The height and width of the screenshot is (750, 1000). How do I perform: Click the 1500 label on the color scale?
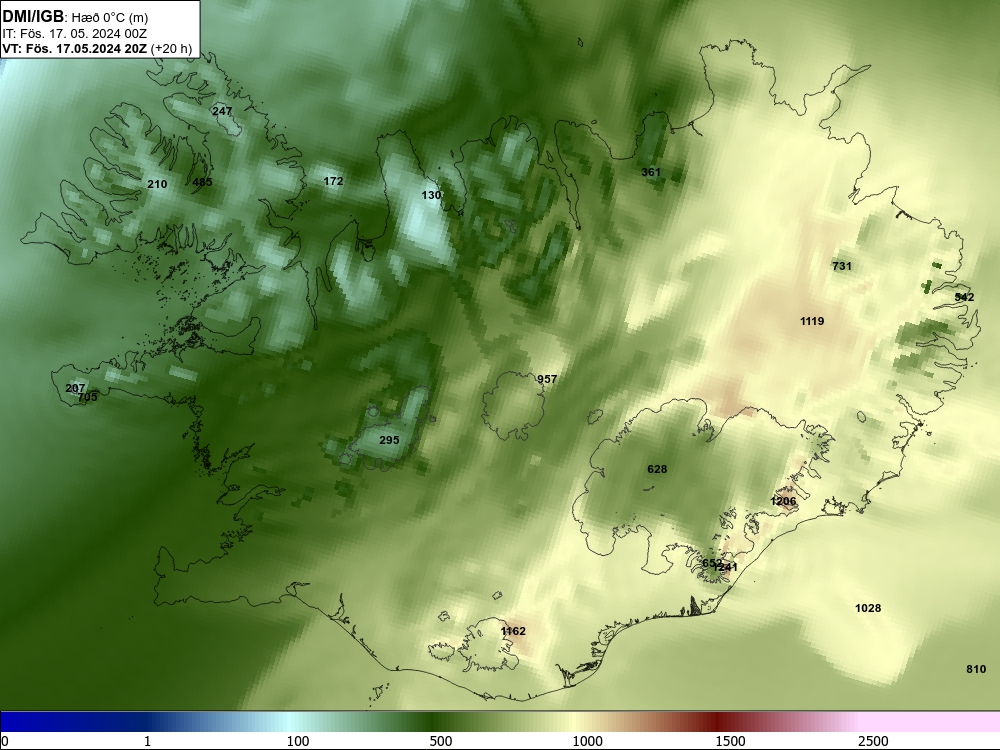(730, 741)
